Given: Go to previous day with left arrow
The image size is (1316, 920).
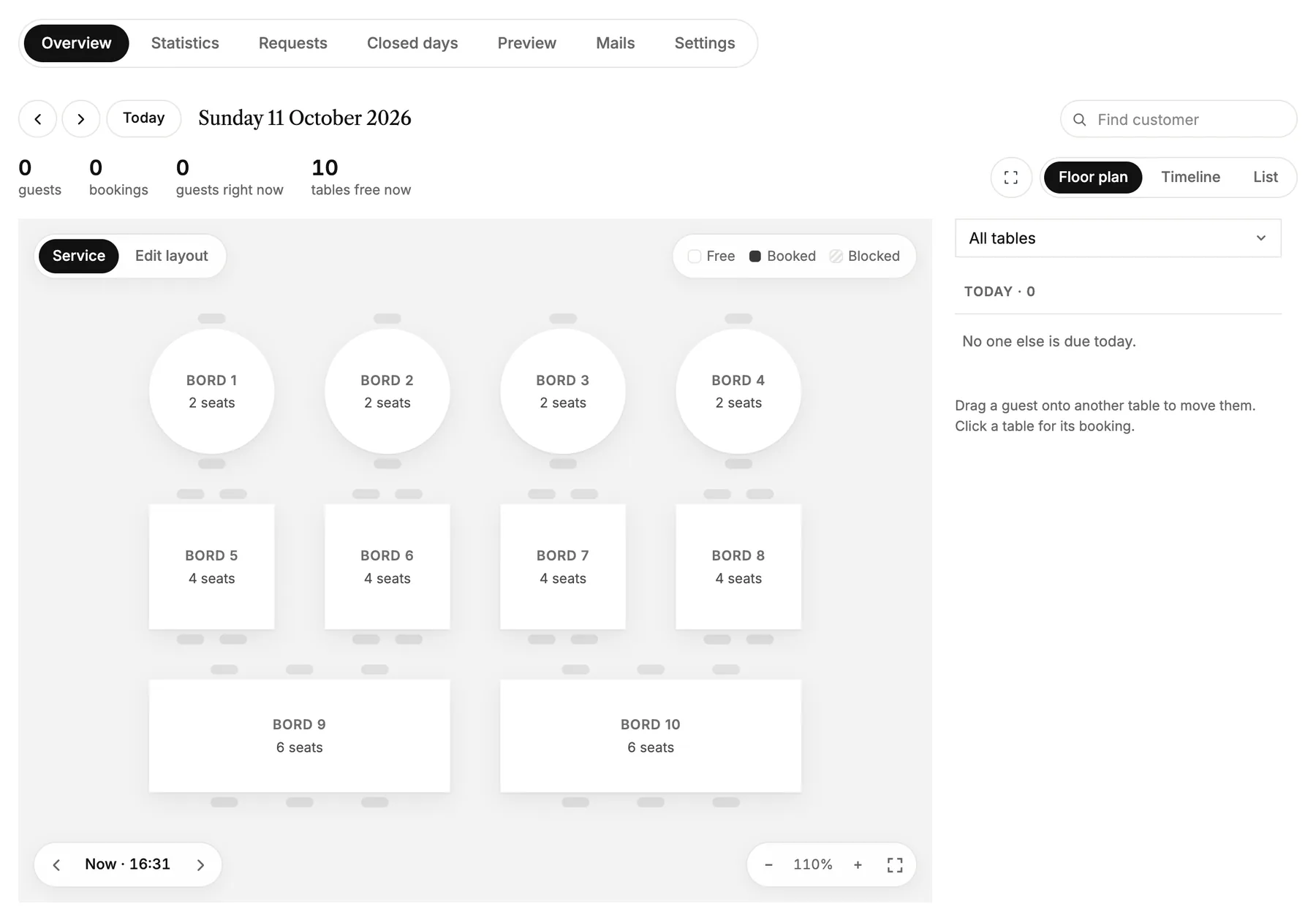Looking at the screenshot, I should [x=37, y=118].
